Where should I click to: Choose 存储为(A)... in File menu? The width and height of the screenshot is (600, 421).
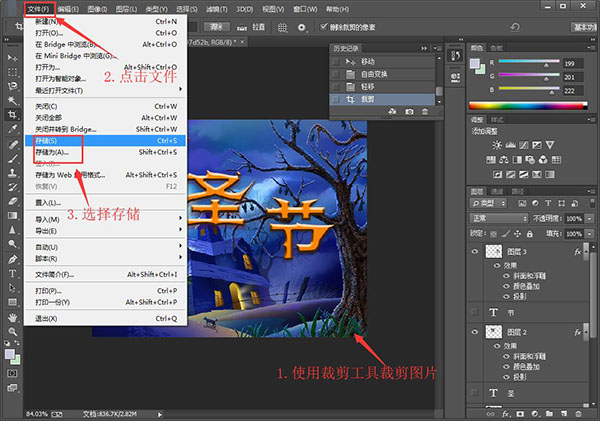[106, 152]
